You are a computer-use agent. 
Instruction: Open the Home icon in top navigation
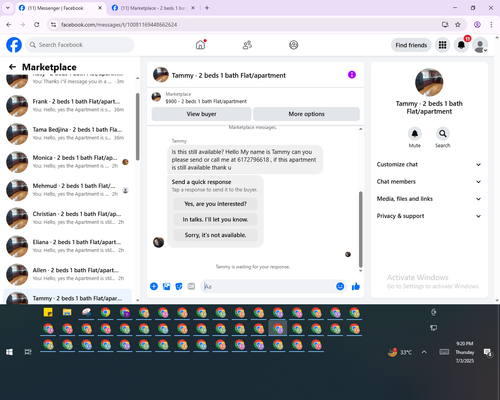[x=200, y=45]
